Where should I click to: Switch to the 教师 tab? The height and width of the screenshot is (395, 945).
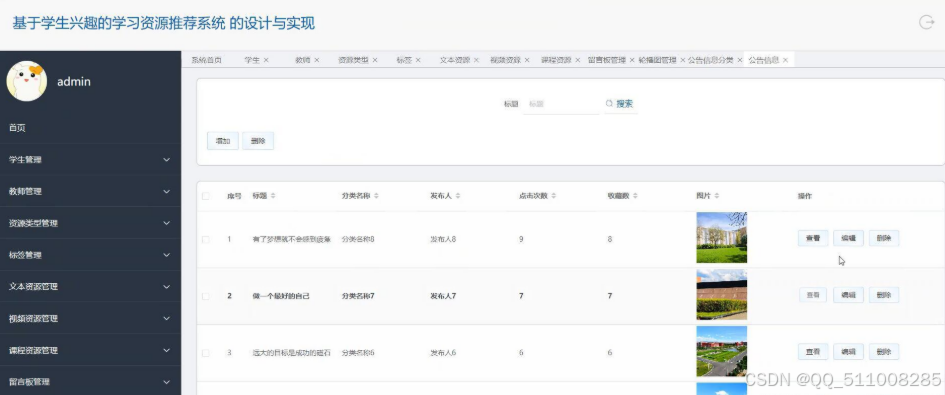click(303, 60)
